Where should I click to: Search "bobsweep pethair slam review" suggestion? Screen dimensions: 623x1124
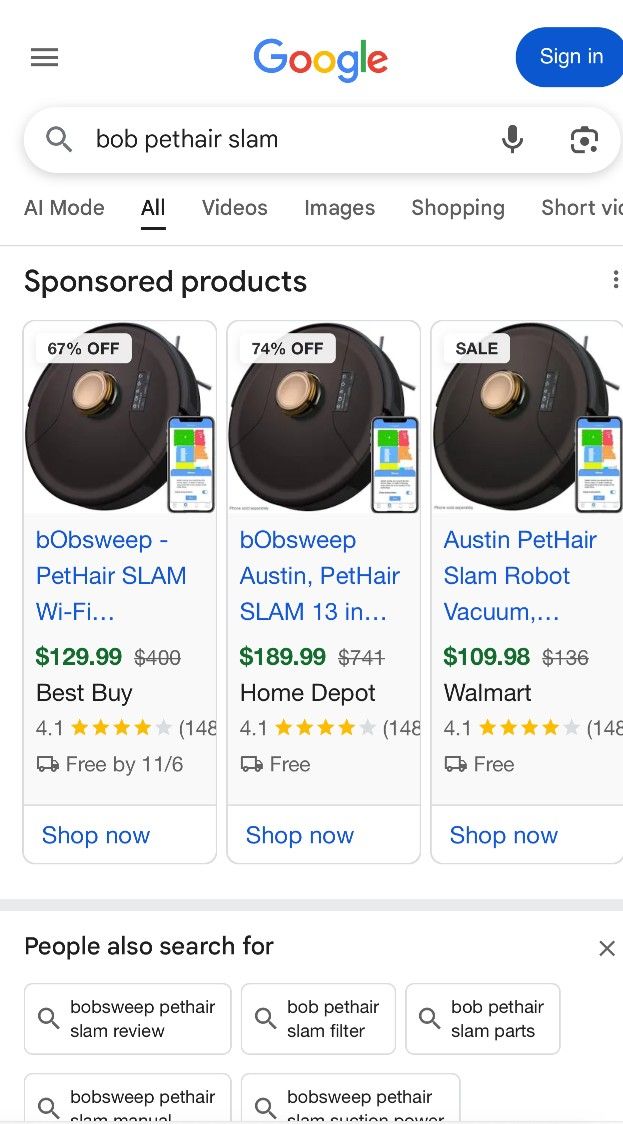[128, 1018]
